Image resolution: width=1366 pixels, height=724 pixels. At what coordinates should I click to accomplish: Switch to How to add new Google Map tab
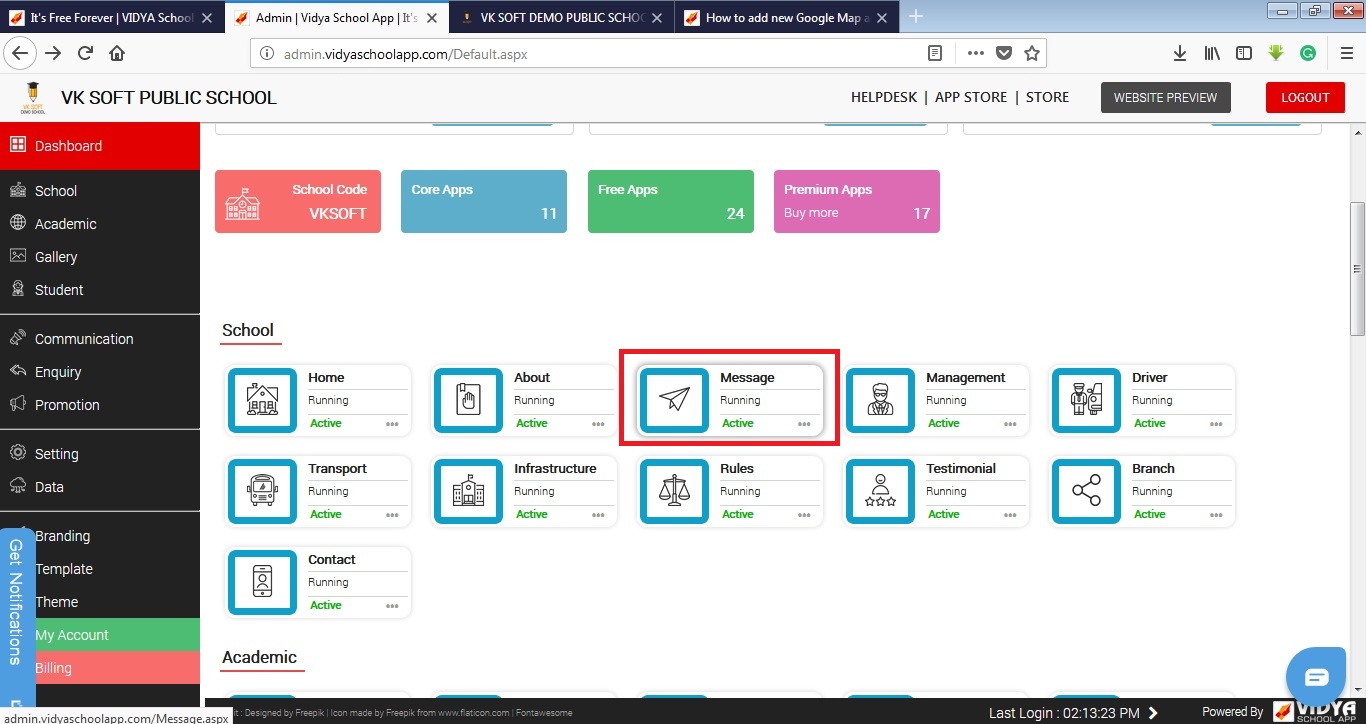[787, 17]
